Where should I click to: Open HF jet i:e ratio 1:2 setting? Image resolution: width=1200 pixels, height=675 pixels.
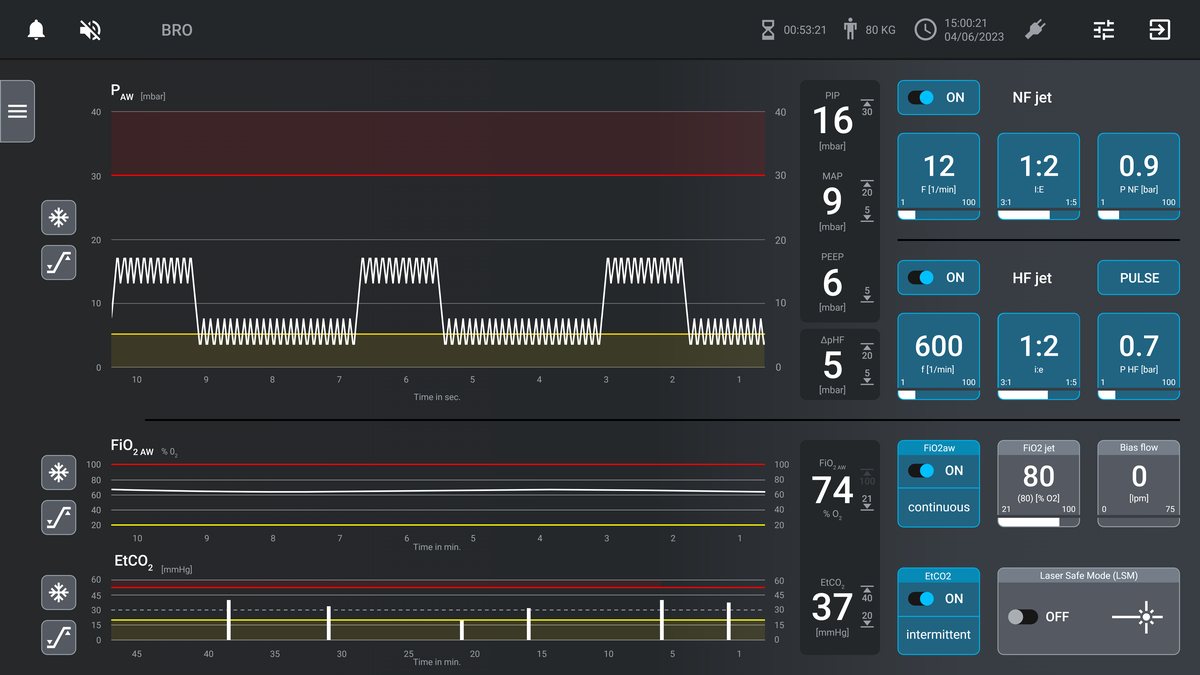(x=1038, y=356)
